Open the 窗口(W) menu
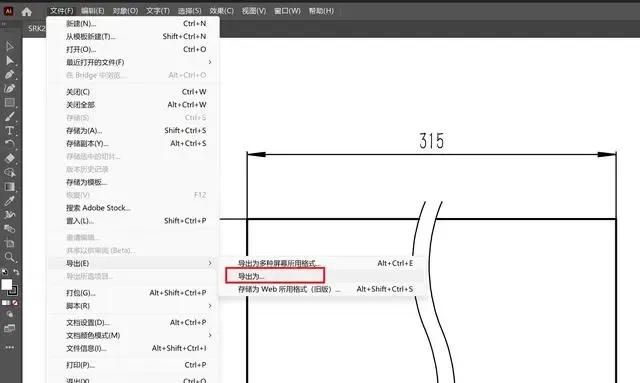This screenshot has height=383, width=640. click(x=287, y=11)
